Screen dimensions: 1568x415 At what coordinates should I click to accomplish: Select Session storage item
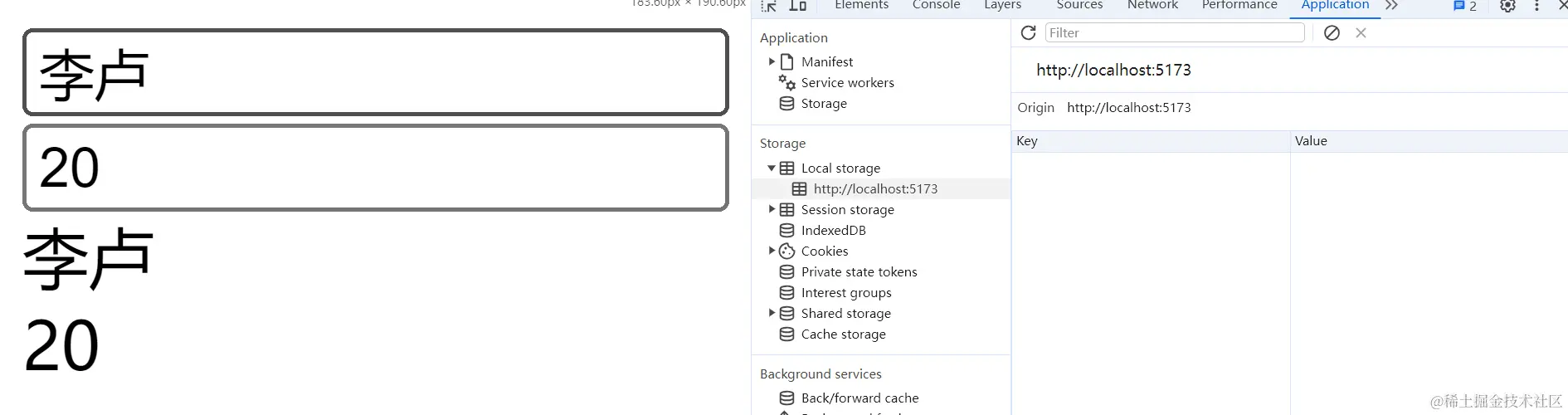point(847,209)
